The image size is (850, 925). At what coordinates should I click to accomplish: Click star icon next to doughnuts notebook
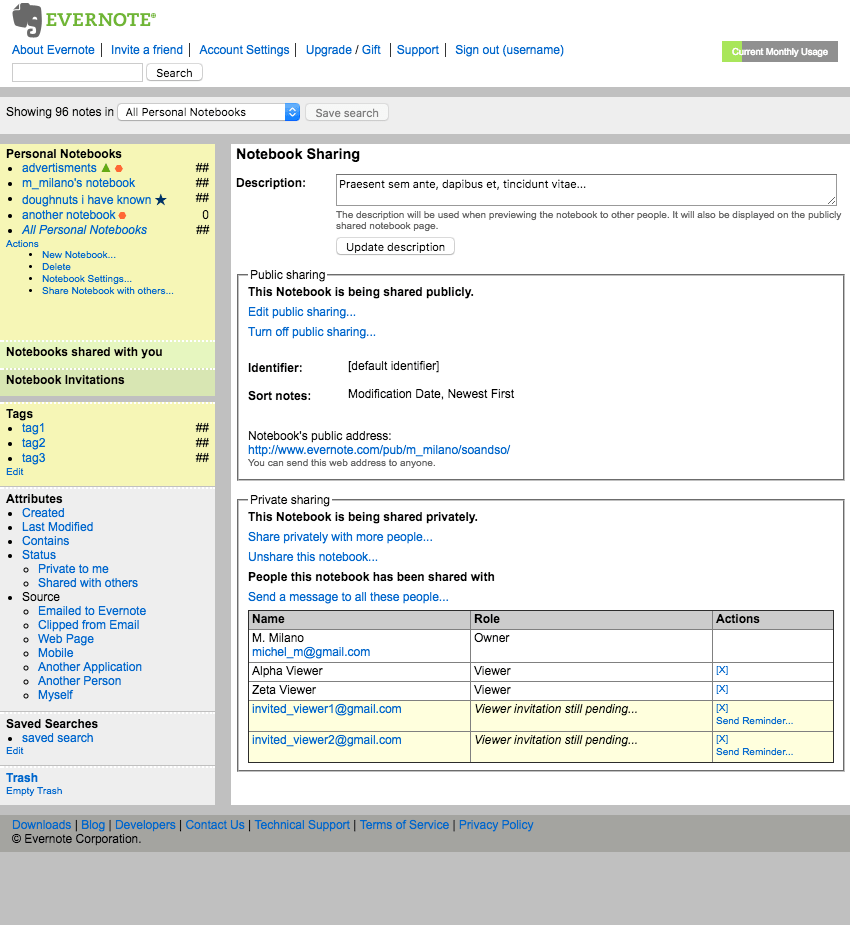[160, 200]
